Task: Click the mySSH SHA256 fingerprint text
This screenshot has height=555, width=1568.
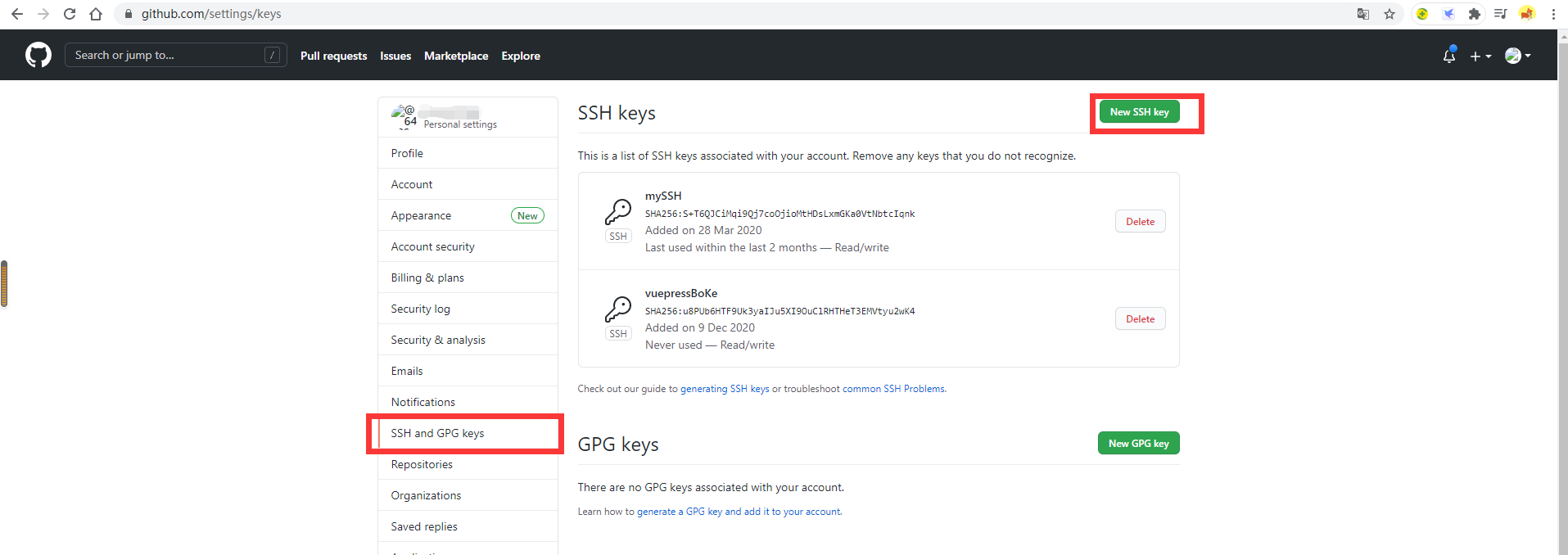Action: pyautogui.click(x=779, y=214)
